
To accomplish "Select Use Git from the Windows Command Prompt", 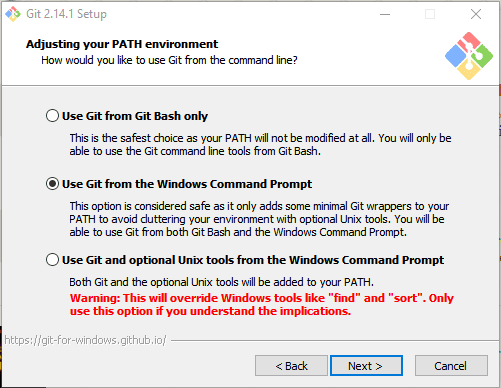I will point(52,184).
